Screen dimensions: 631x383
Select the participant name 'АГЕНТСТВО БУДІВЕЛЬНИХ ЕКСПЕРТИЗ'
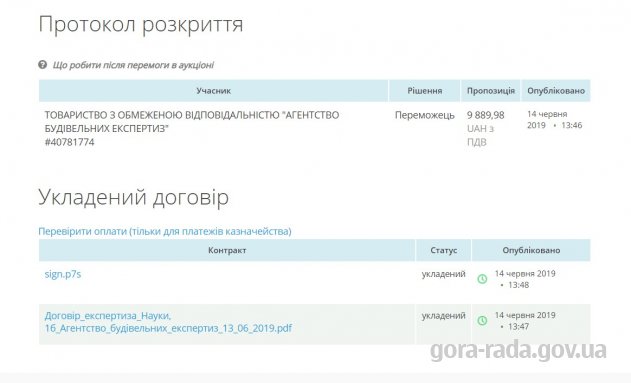pyautogui.click(x=192, y=122)
